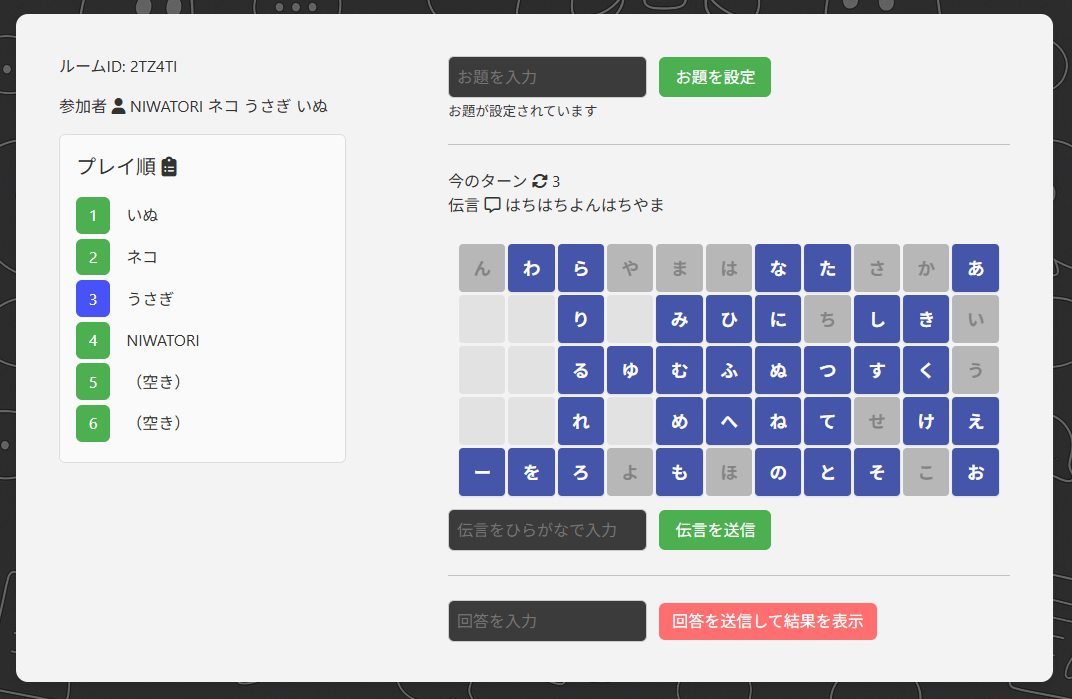Viewport: 1072px width, 699px height.
Task: Click the participant person icon
Action: tap(118, 106)
